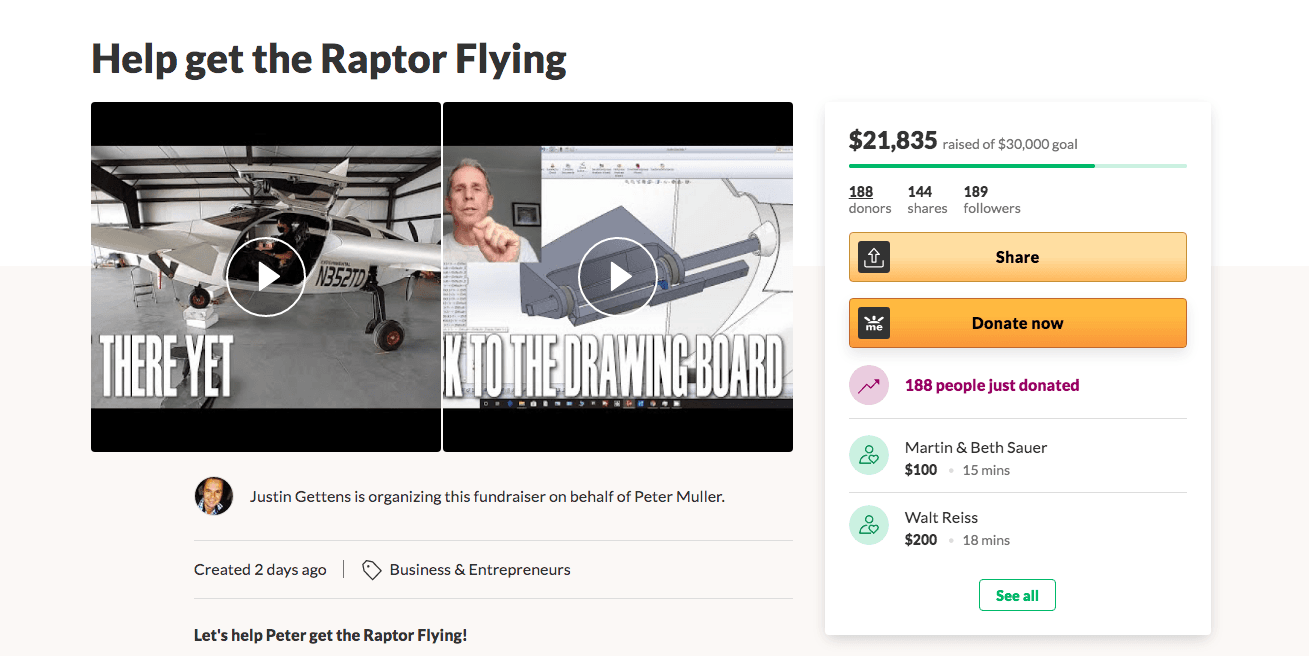Open the 188 donors link
The width and height of the screenshot is (1309, 656).
[861, 192]
